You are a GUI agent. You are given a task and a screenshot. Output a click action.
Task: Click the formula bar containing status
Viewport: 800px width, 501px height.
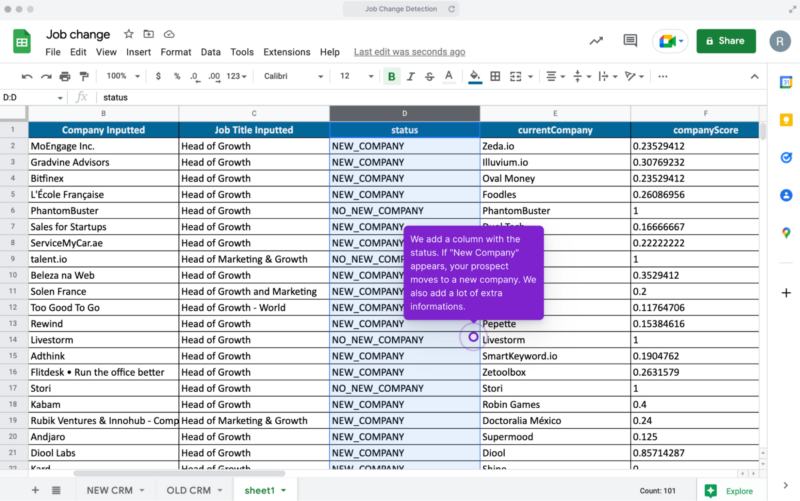tap(431, 97)
